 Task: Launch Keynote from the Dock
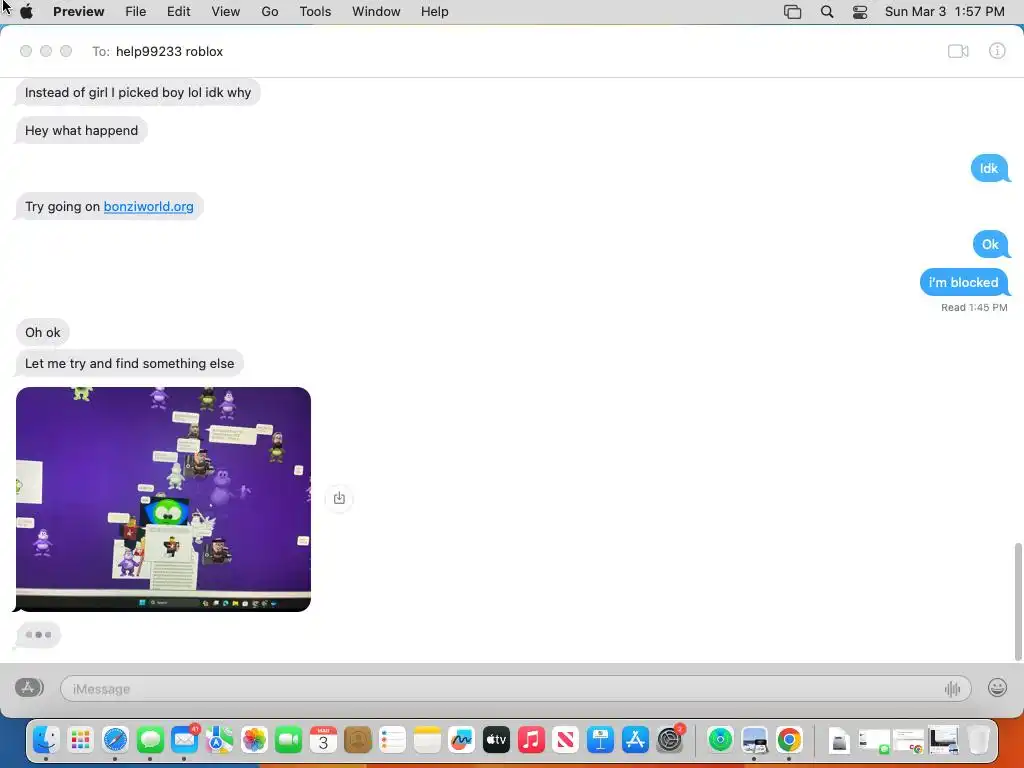(x=600, y=740)
